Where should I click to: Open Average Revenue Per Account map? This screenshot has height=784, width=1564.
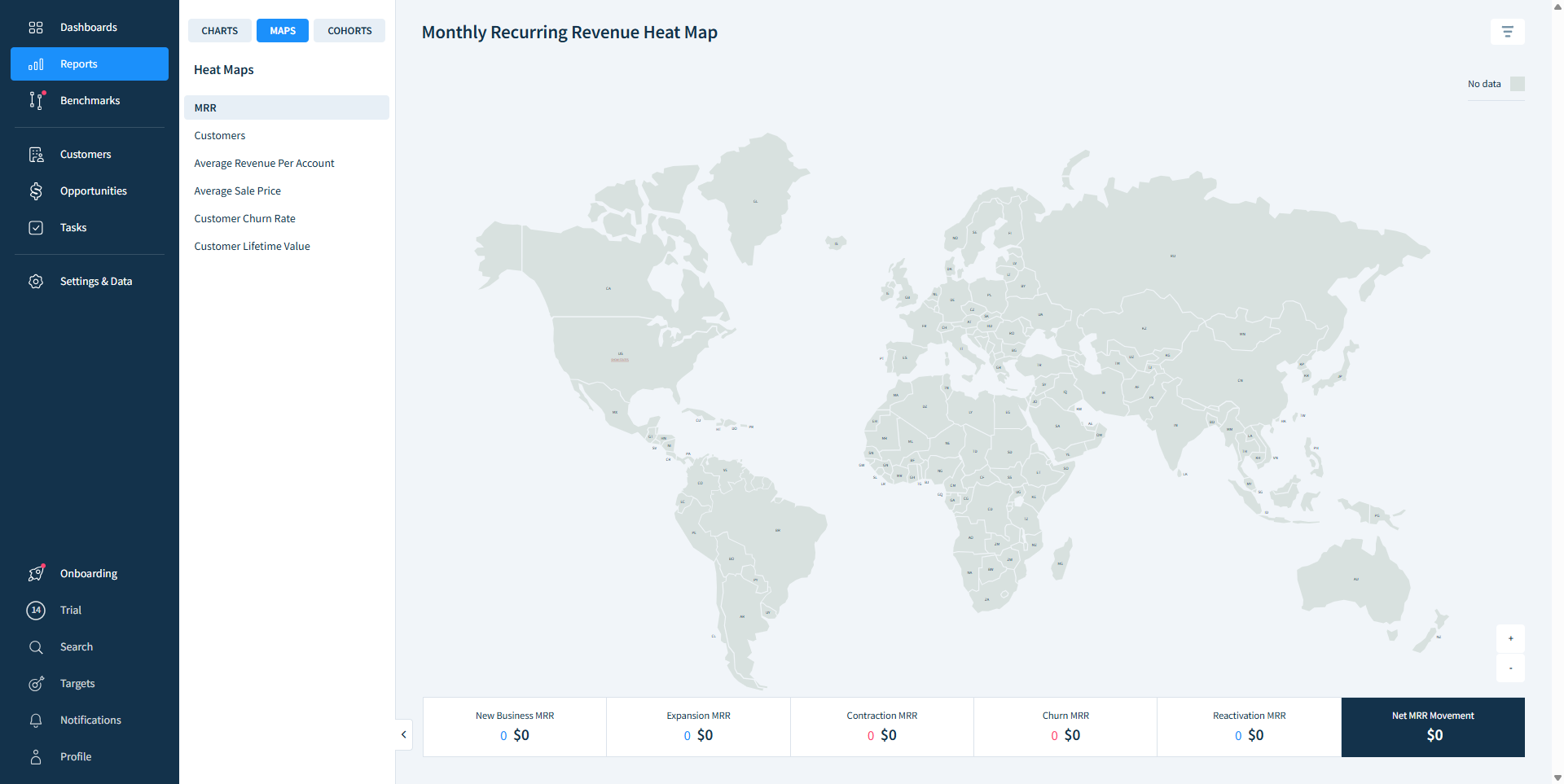point(264,164)
